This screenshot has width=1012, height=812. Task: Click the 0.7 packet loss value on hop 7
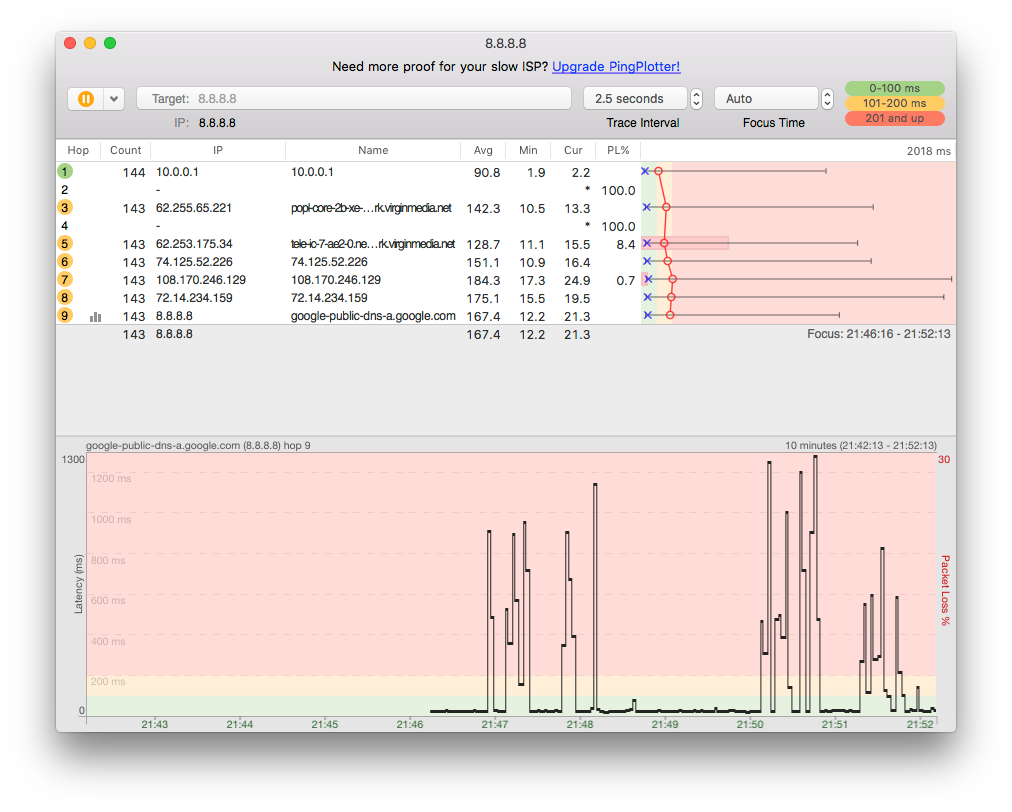(x=625, y=281)
